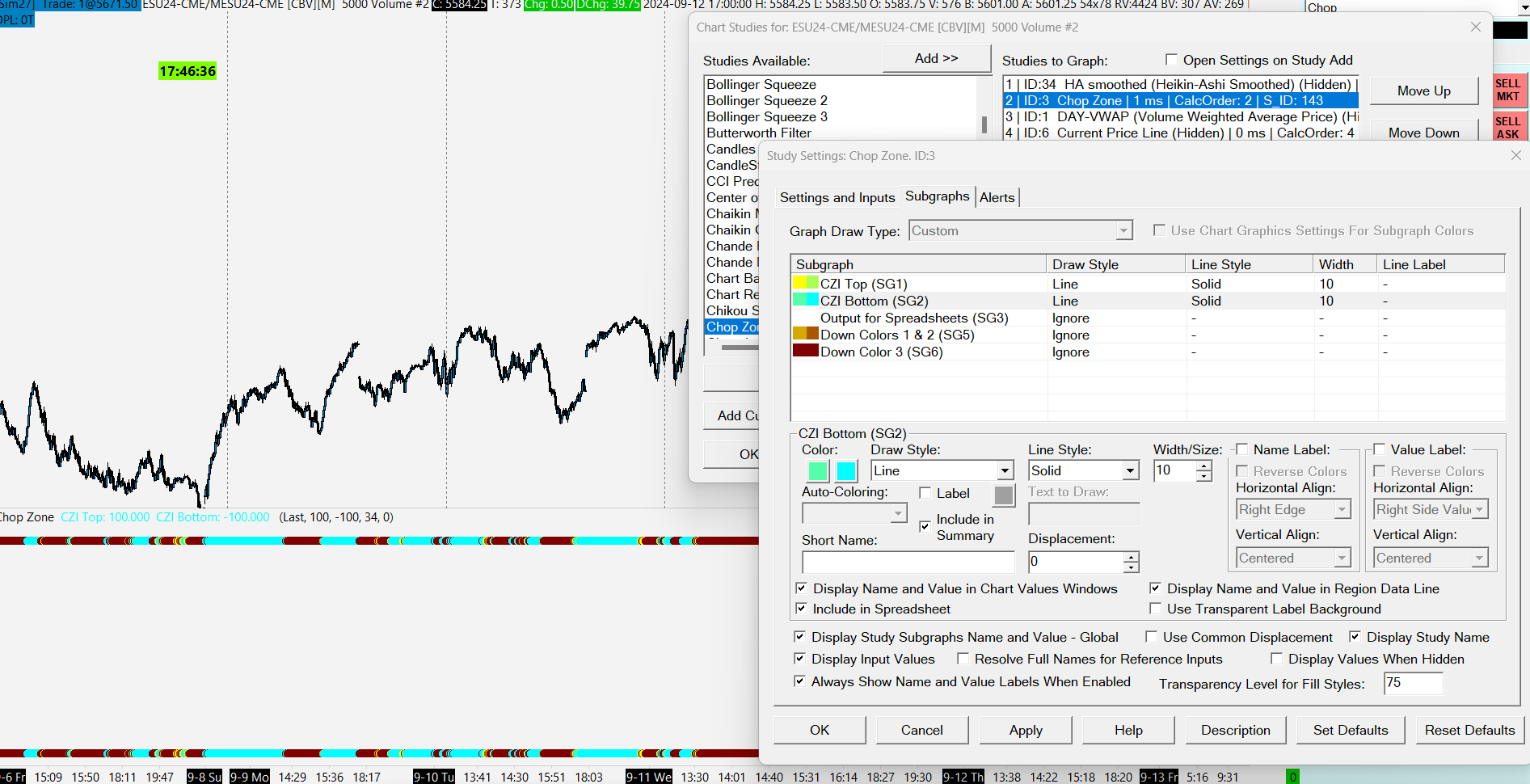This screenshot has height=784, width=1530.
Task: Close the Study Settings dialog
Action: click(x=1515, y=155)
